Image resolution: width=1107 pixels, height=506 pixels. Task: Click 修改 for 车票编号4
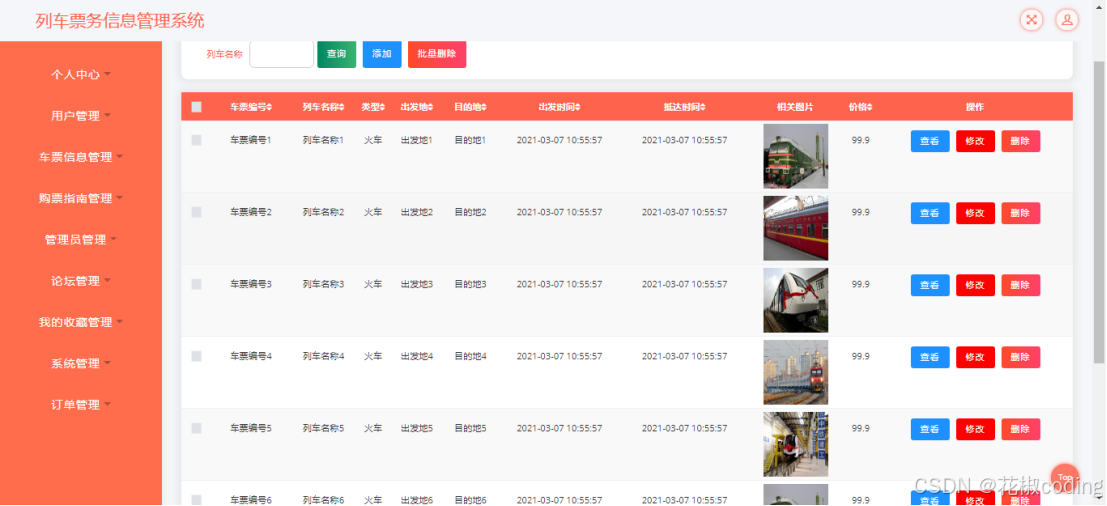(975, 357)
